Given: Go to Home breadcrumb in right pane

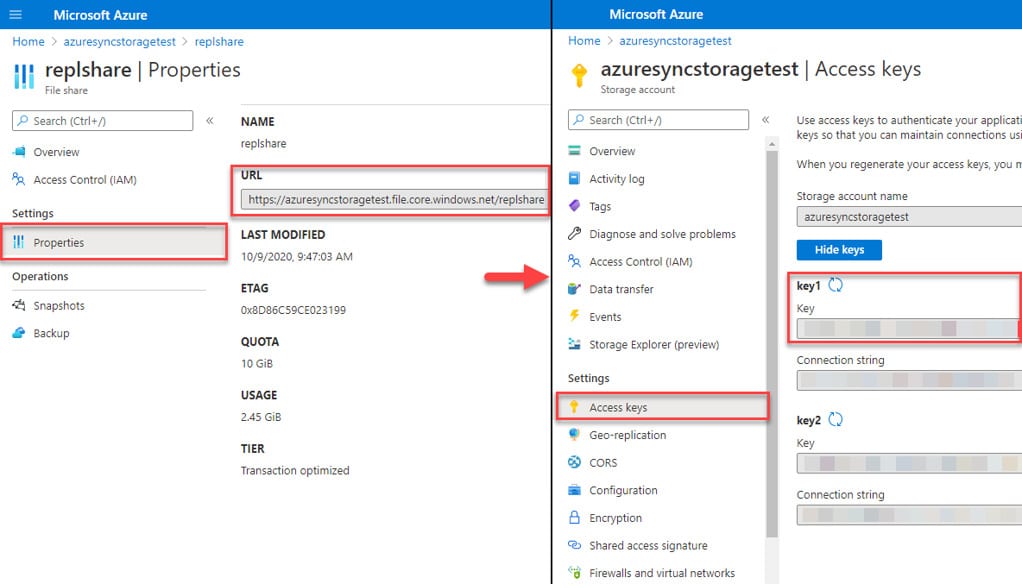Looking at the screenshot, I should pyautogui.click(x=584, y=40).
